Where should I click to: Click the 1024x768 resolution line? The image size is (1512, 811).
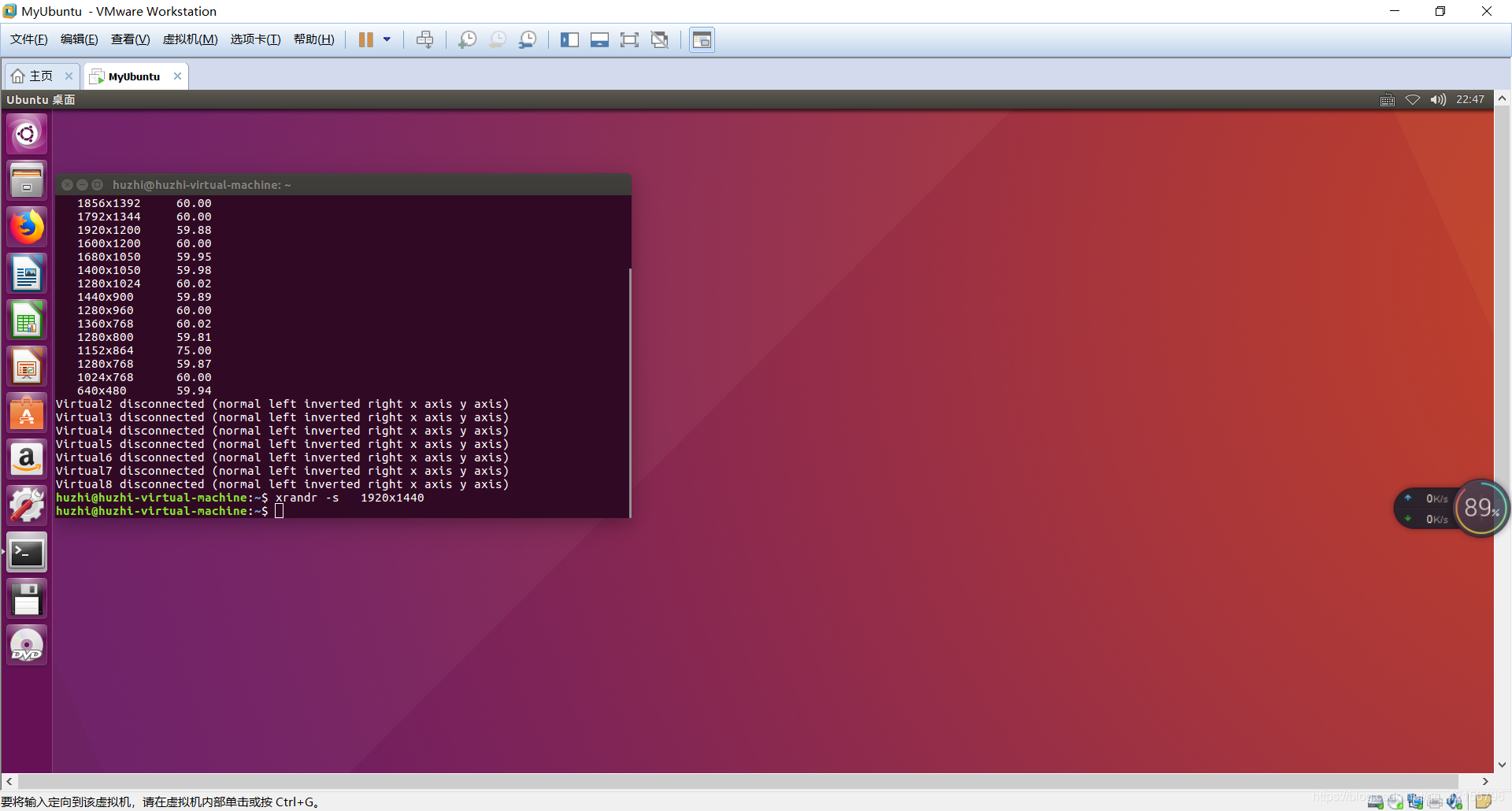[x=144, y=377]
